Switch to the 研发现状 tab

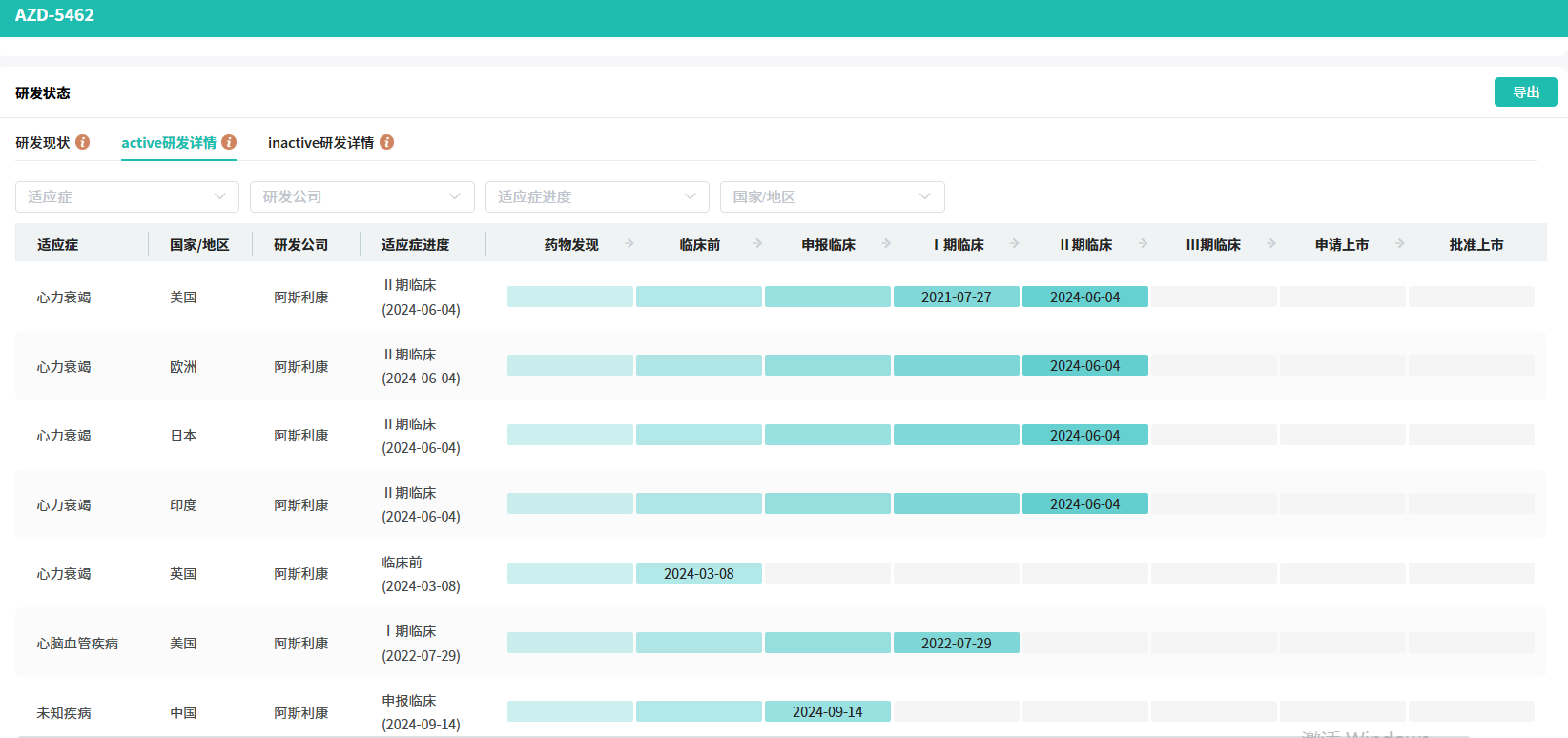click(x=43, y=142)
